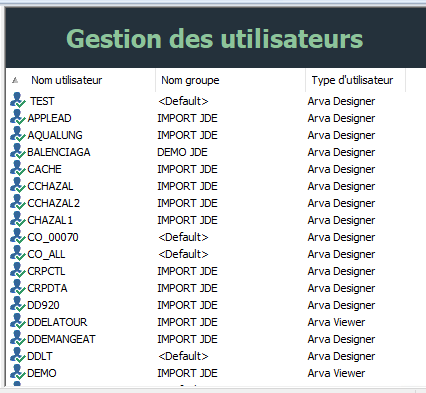426x393 pixels.
Task: Click the CHAZAL1 user icon
Action: 18,219
